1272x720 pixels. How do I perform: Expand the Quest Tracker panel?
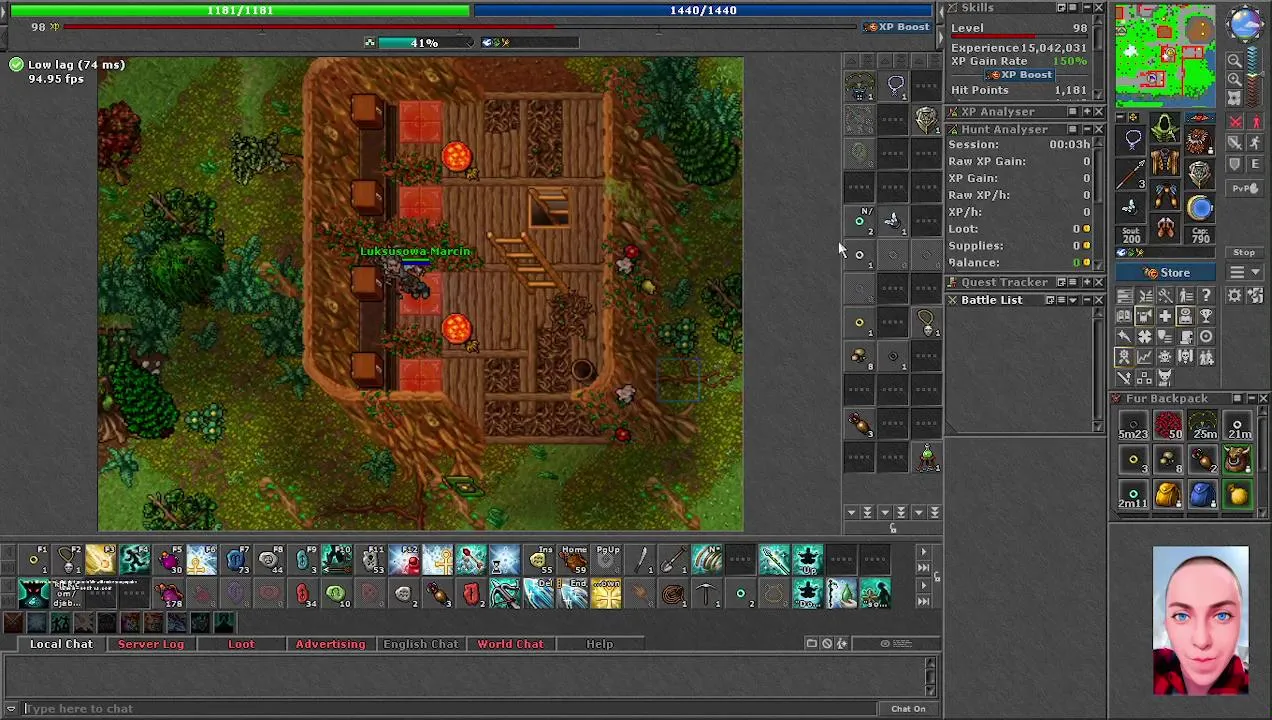click(x=1085, y=283)
